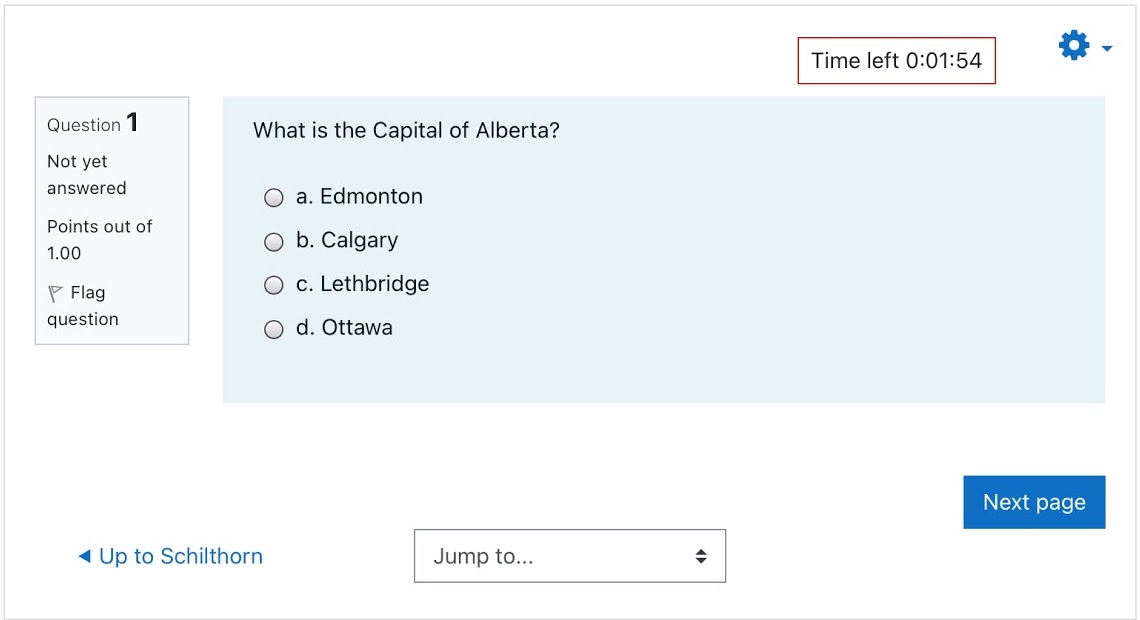Click the Flag question link

(83, 306)
